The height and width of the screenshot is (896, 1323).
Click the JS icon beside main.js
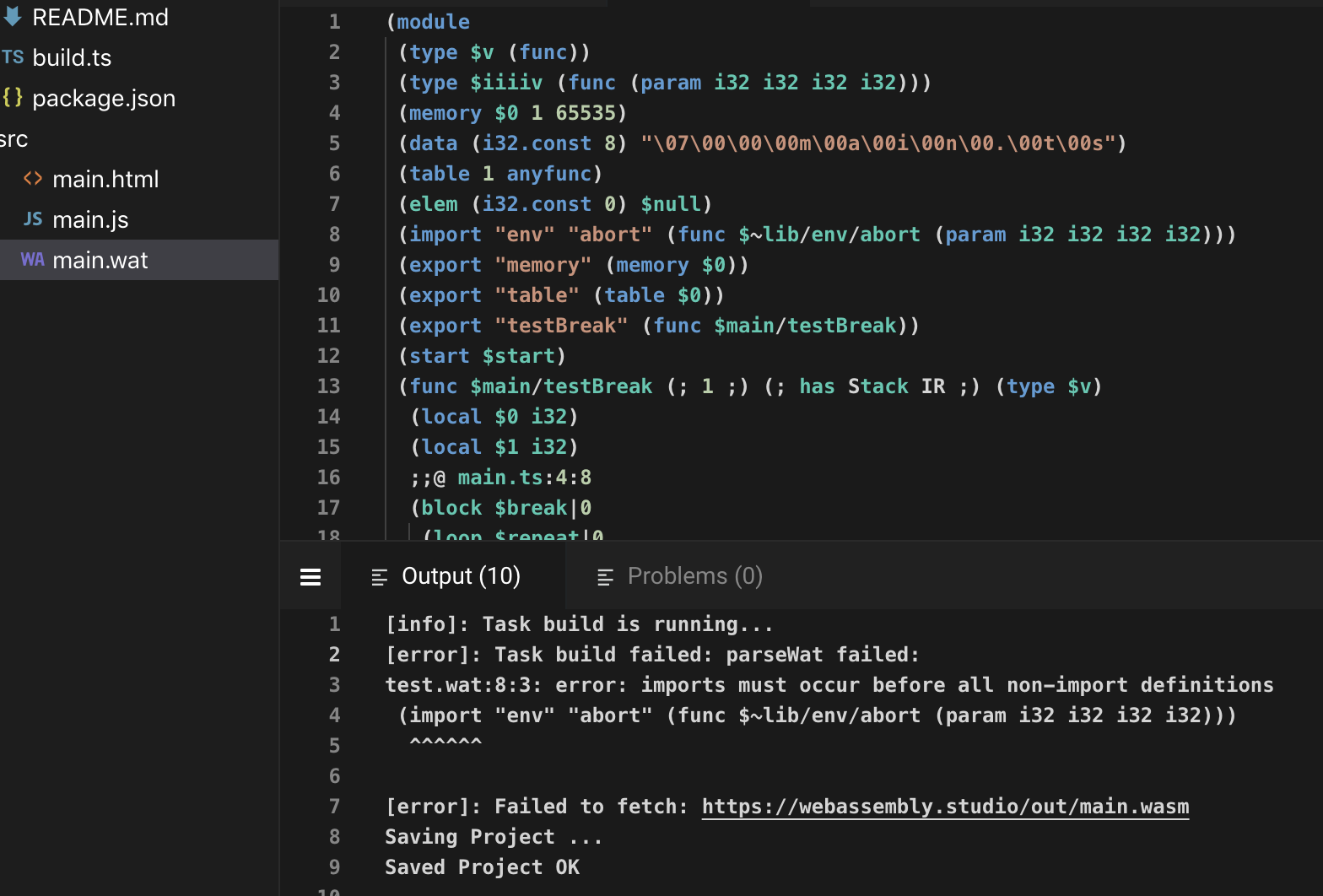point(33,219)
